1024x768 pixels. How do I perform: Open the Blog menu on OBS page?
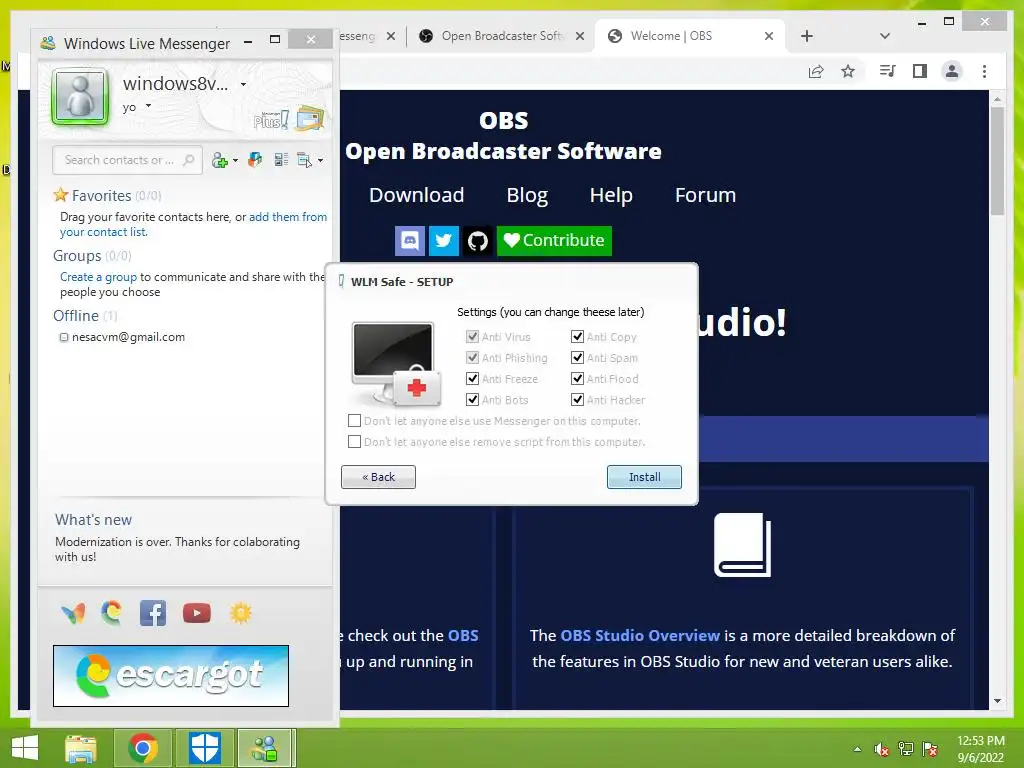tap(527, 195)
